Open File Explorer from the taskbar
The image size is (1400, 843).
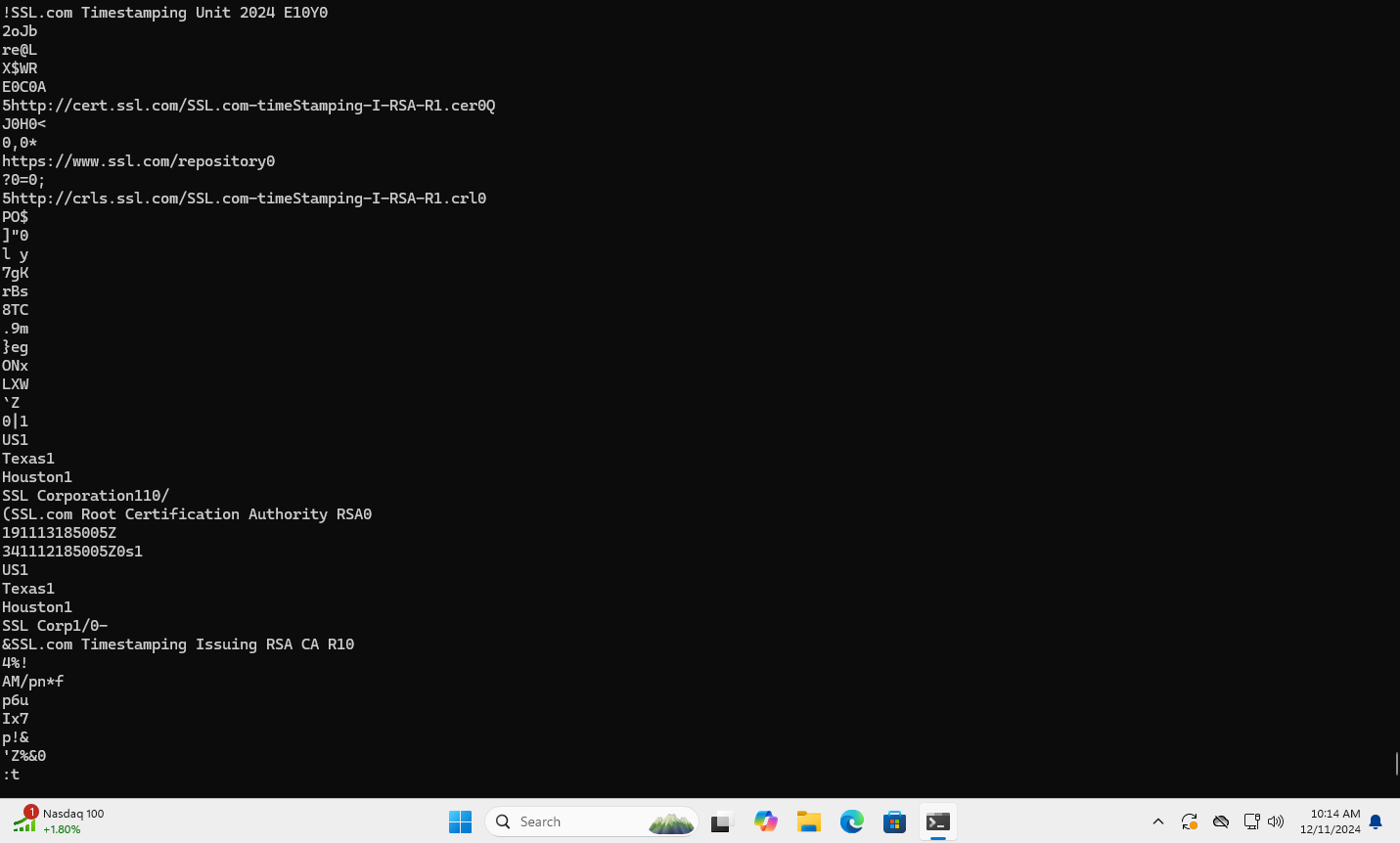(x=808, y=821)
